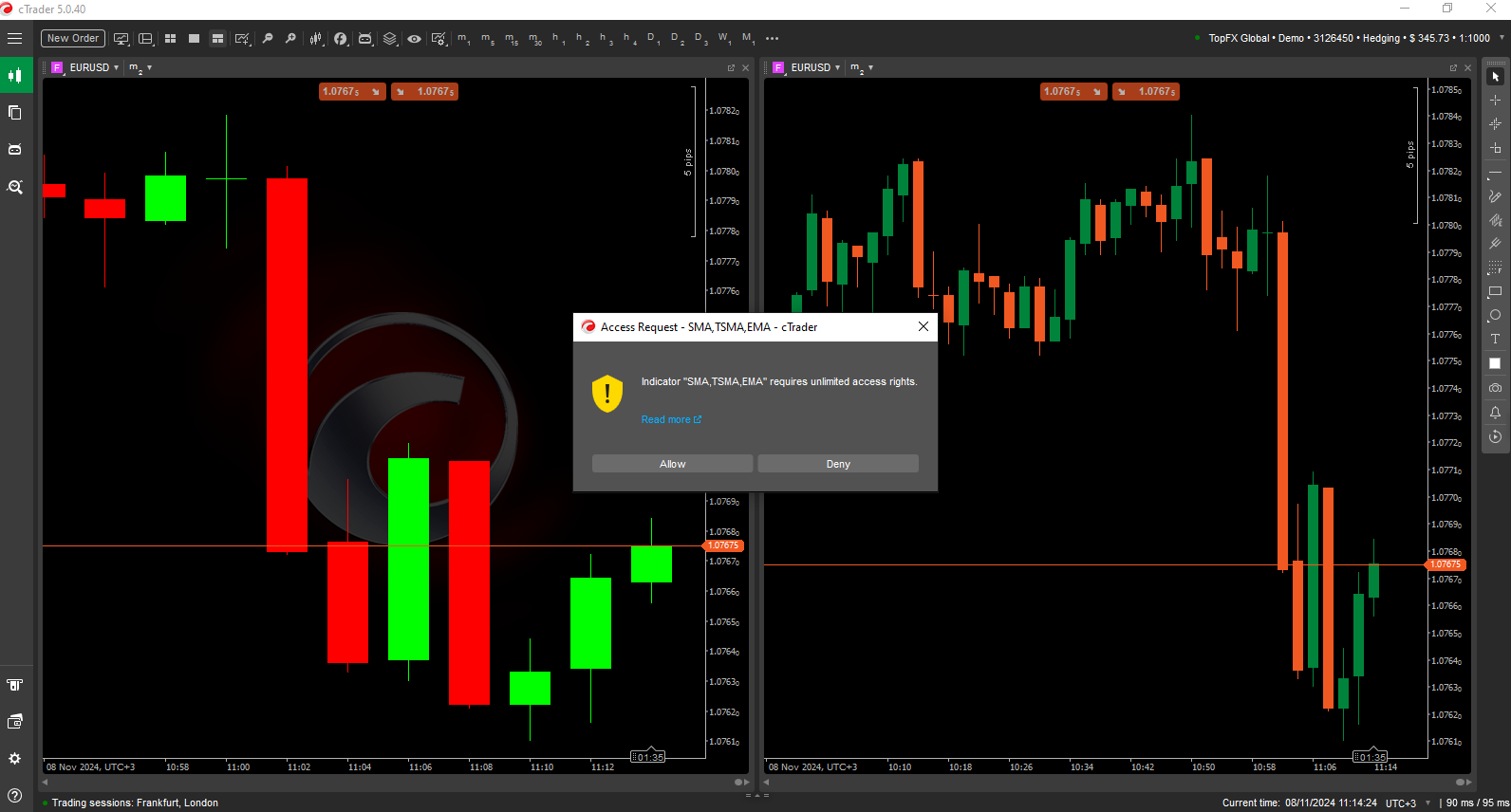Open the wallet icon in left sidebar

pos(15,722)
